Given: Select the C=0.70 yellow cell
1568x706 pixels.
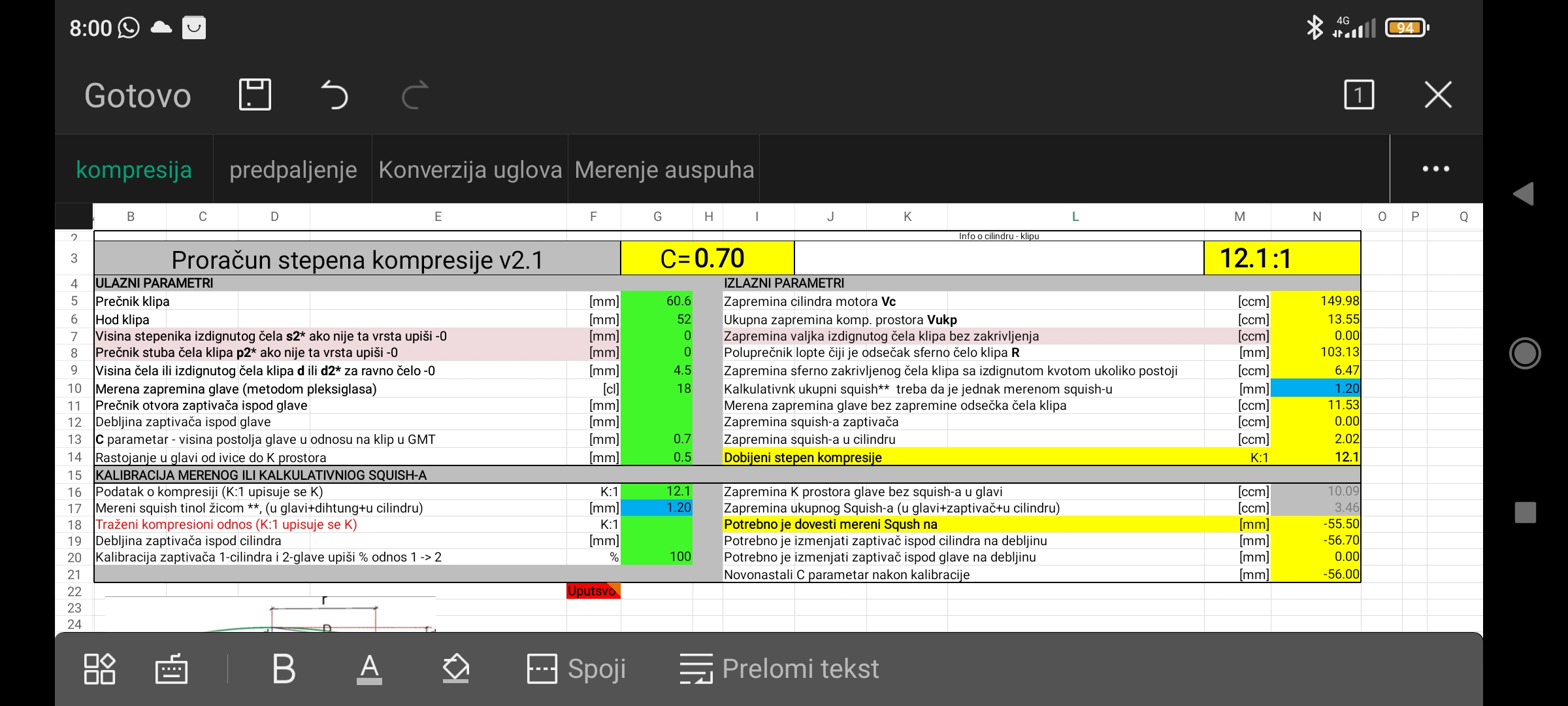Looking at the screenshot, I should [x=708, y=258].
